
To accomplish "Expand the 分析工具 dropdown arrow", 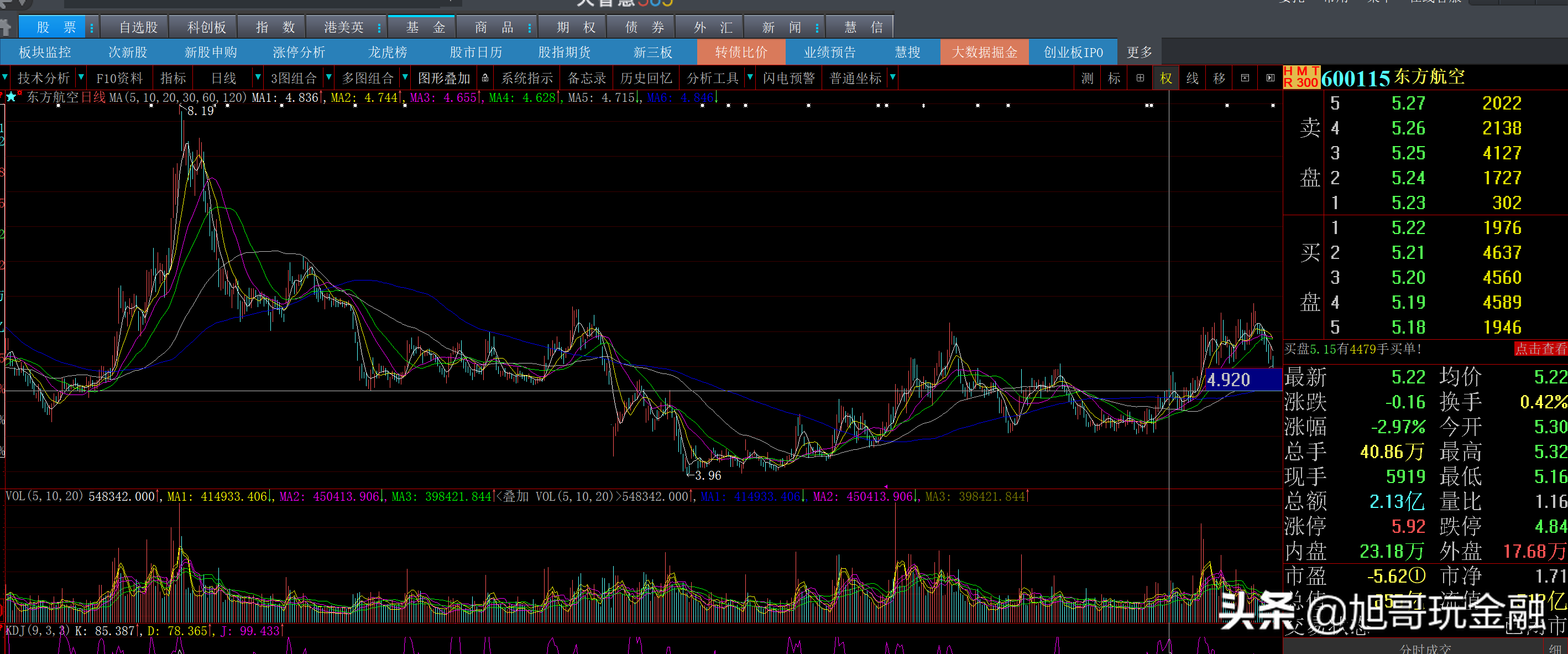I will point(750,77).
